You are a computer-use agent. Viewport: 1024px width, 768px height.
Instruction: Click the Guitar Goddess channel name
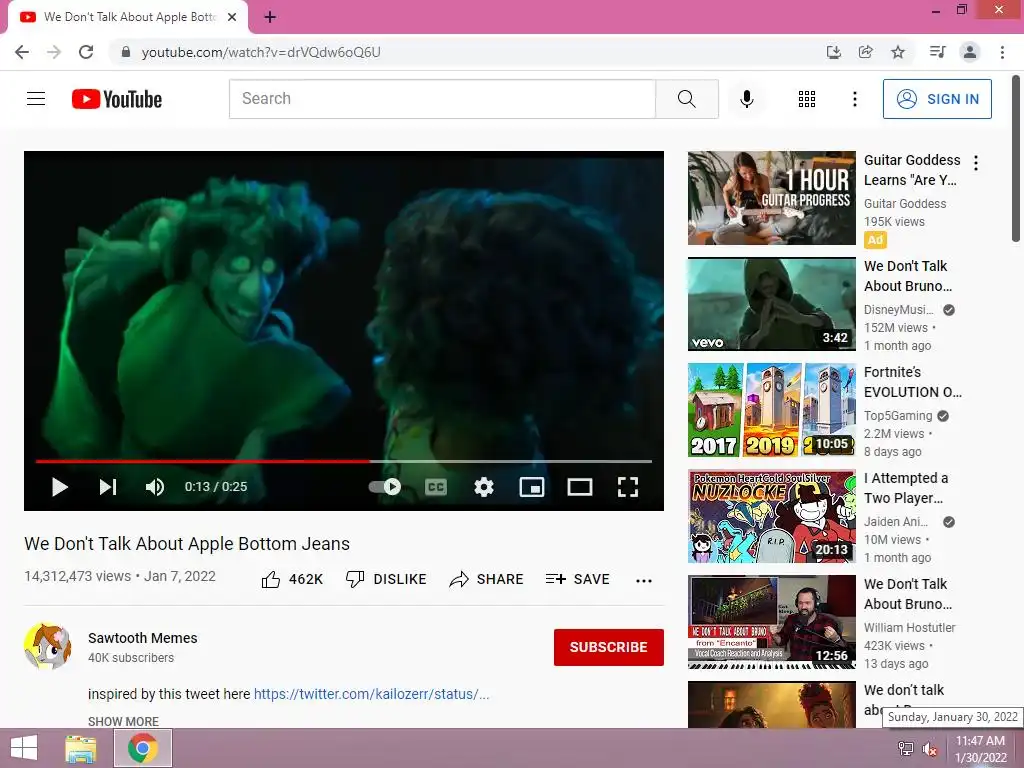click(x=904, y=204)
